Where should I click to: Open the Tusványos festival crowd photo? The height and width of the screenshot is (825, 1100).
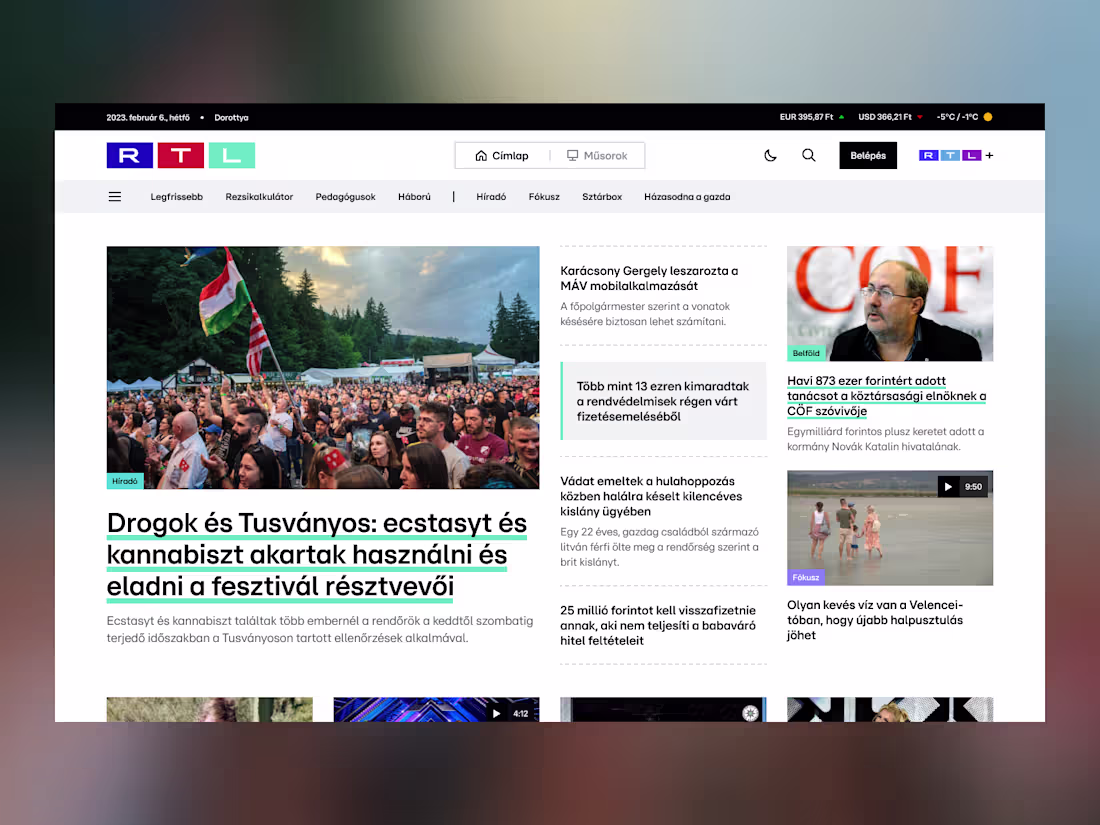pyautogui.click(x=323, y=367)
